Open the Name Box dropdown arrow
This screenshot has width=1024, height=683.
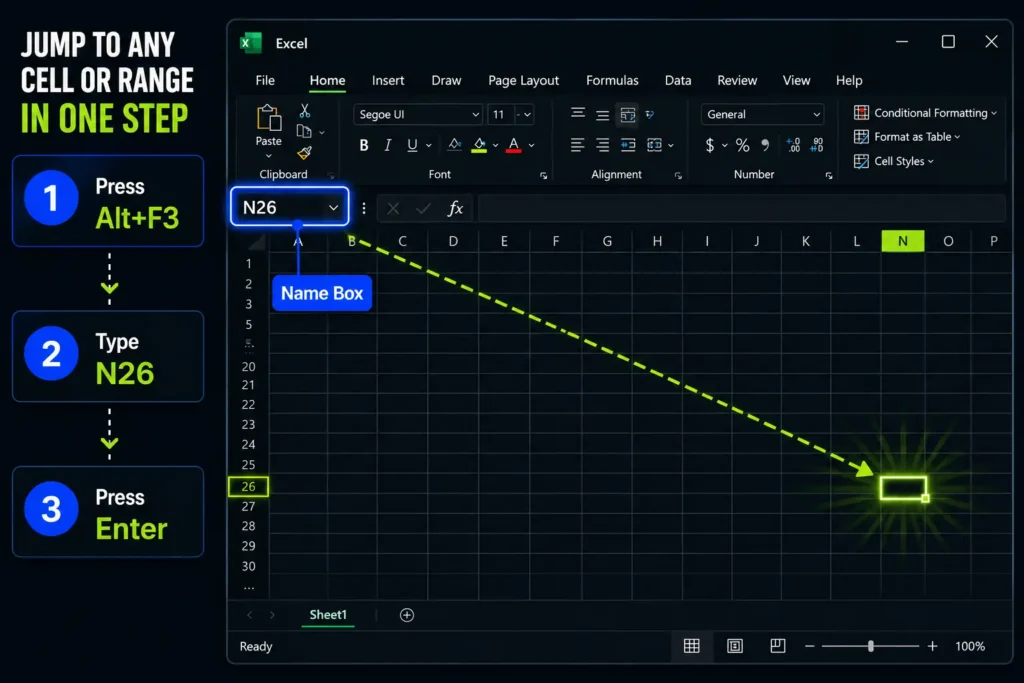coord(333,208)
